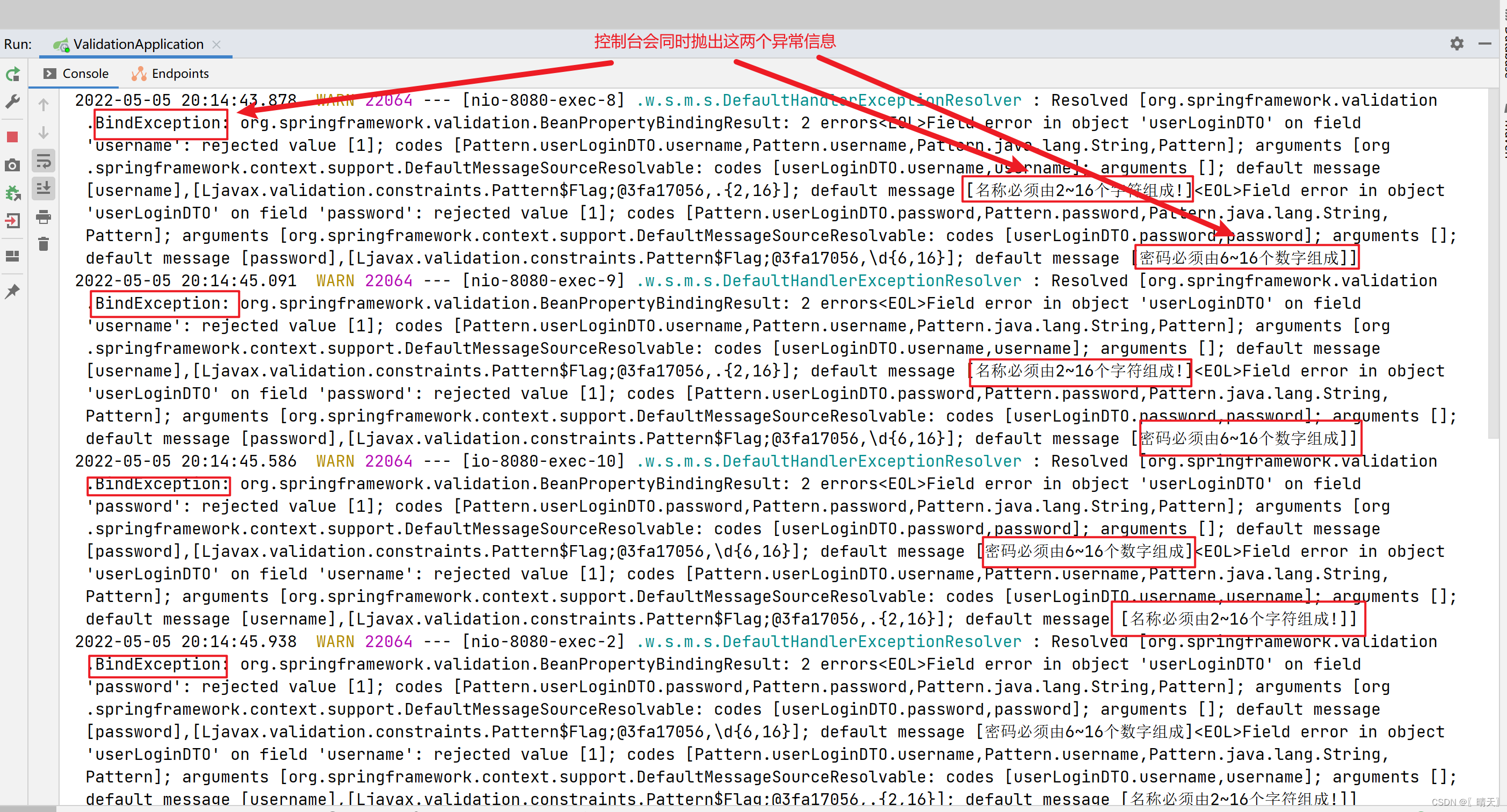Image resolution: width=1507 pixels, height=812 pixels.
Task: Hide the Run tool window
Action: pyautogui.click(x=1484, y=44)
